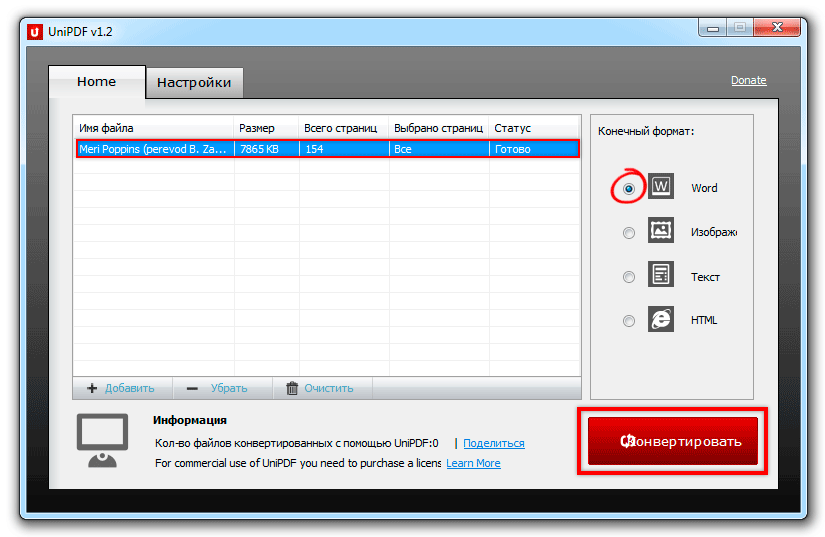Screen dimensions: 825x537
Task: Click the text document format icon
Action: tap(660, 274)
